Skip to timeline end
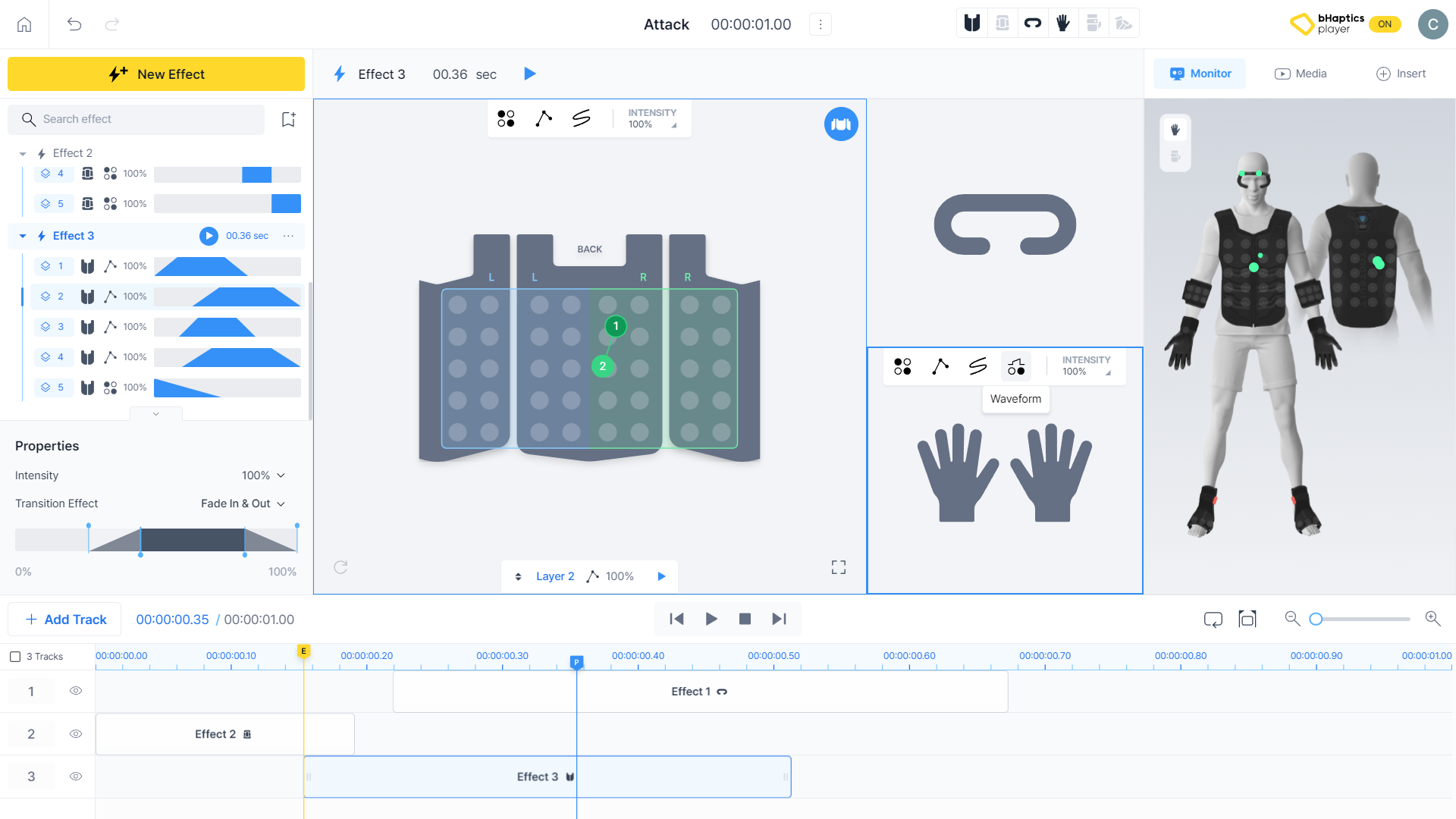This screenshot has height=819, width=1456. pos(779,619)
